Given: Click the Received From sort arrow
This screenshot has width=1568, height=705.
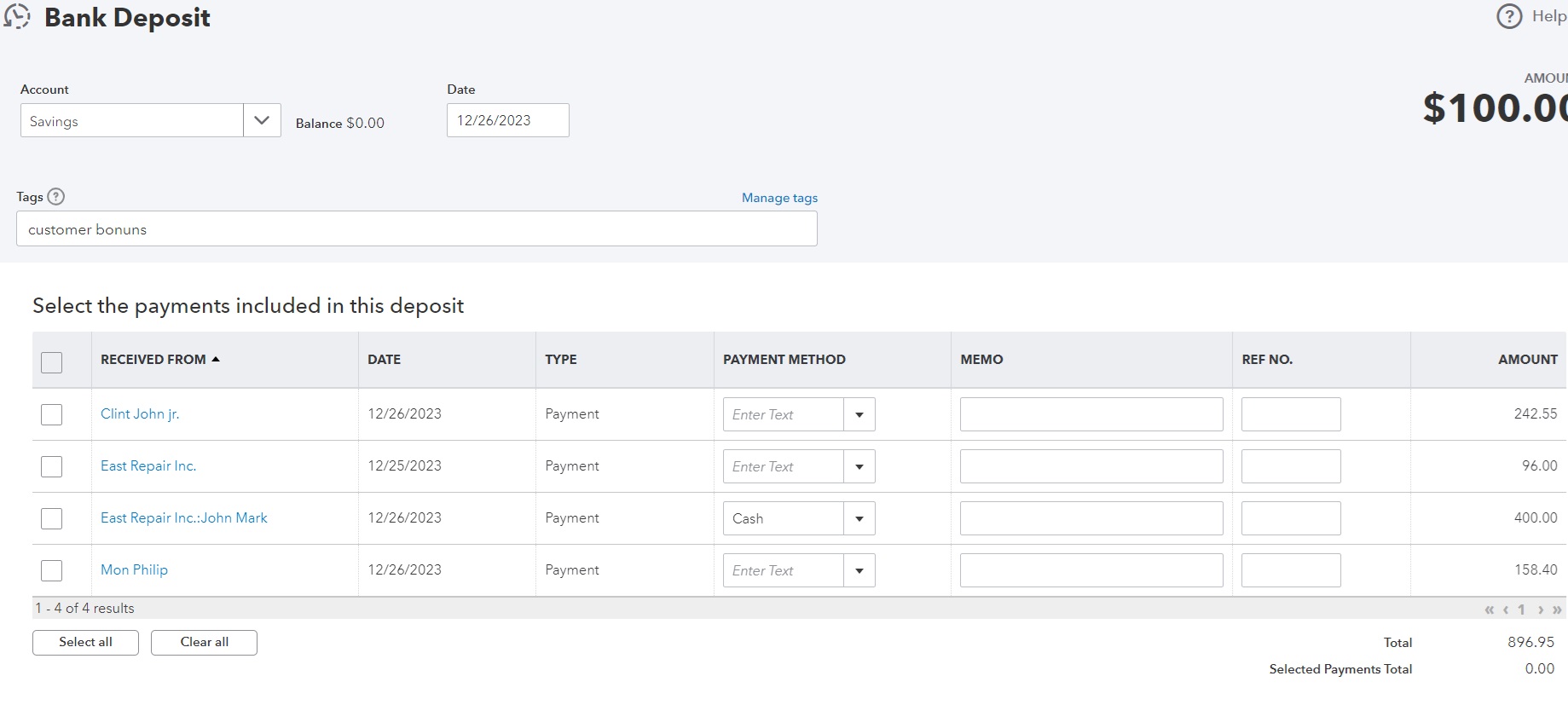Looking at the screenshot, I should [x=216, y=360].
